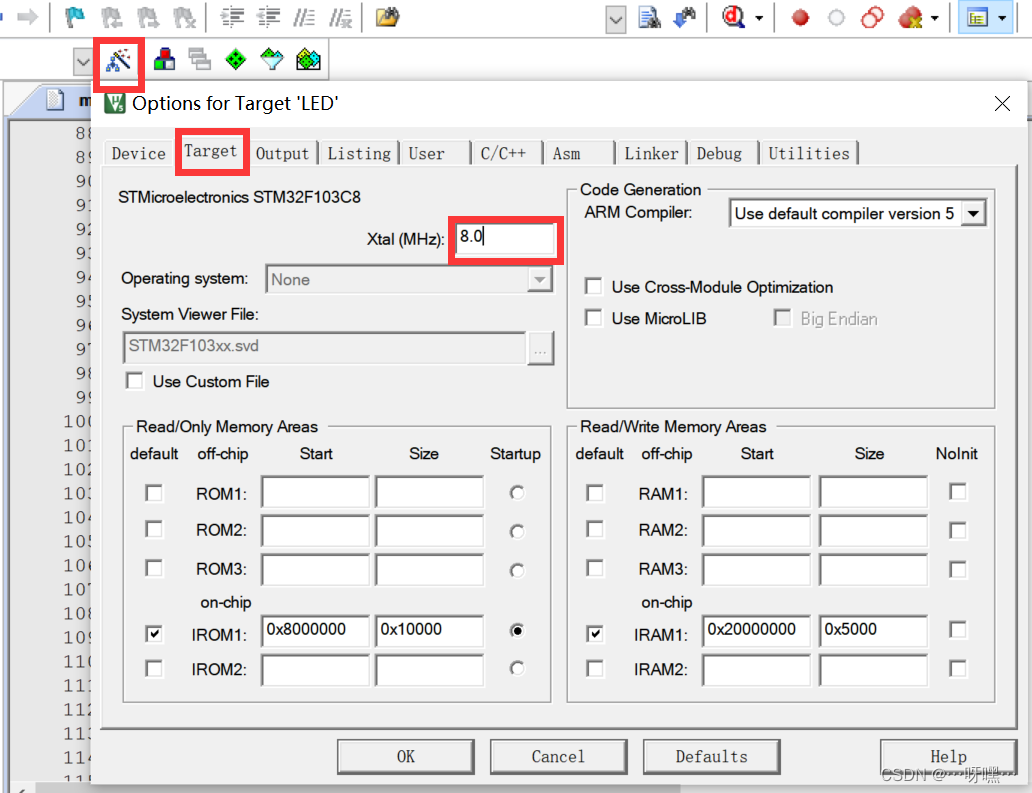The image size is (1032, 793).
Task: Click the Cancel button
Action: 558,756
